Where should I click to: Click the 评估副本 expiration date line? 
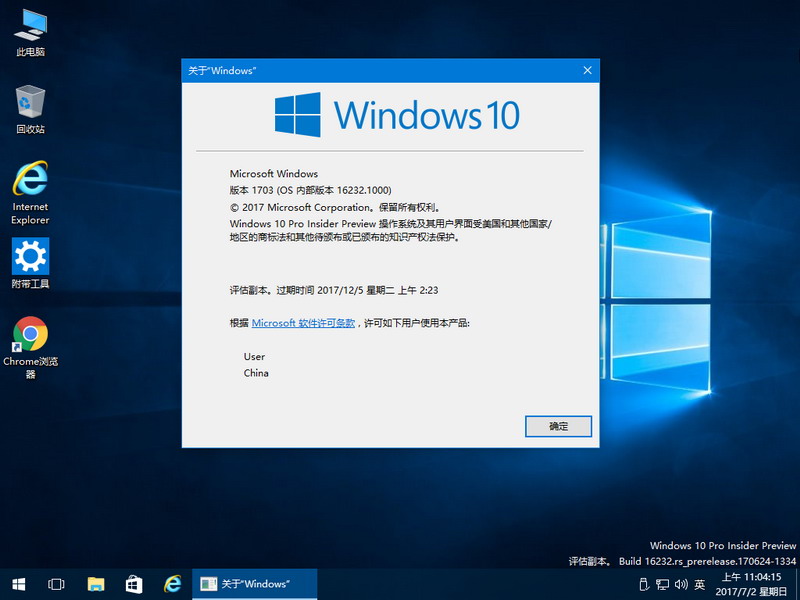click(x=334, y=290)
